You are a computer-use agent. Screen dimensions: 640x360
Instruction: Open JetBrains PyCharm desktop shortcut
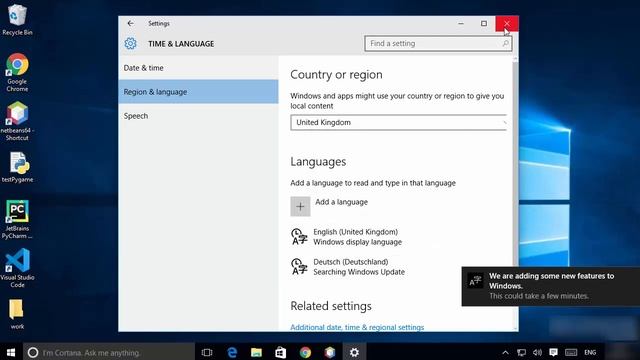click(17, 219)
